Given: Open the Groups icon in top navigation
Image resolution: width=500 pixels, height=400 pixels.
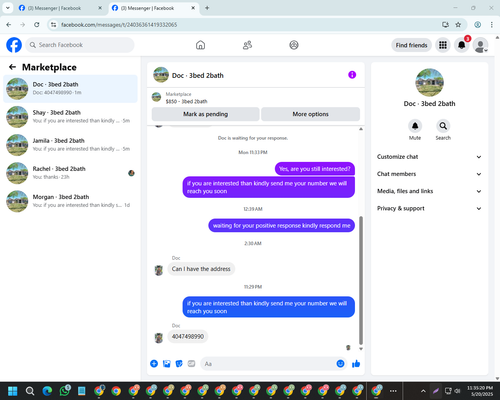Looking at the screenshot, I should tap(294, 45).
